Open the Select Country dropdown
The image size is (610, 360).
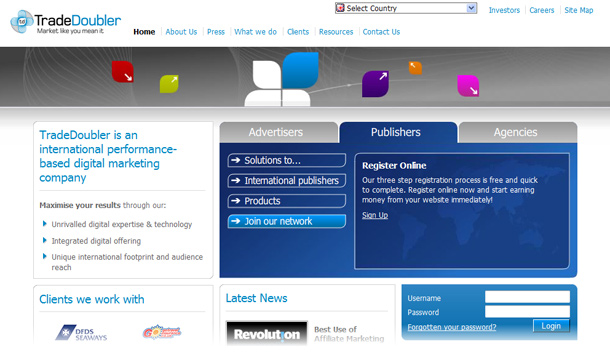406,8
